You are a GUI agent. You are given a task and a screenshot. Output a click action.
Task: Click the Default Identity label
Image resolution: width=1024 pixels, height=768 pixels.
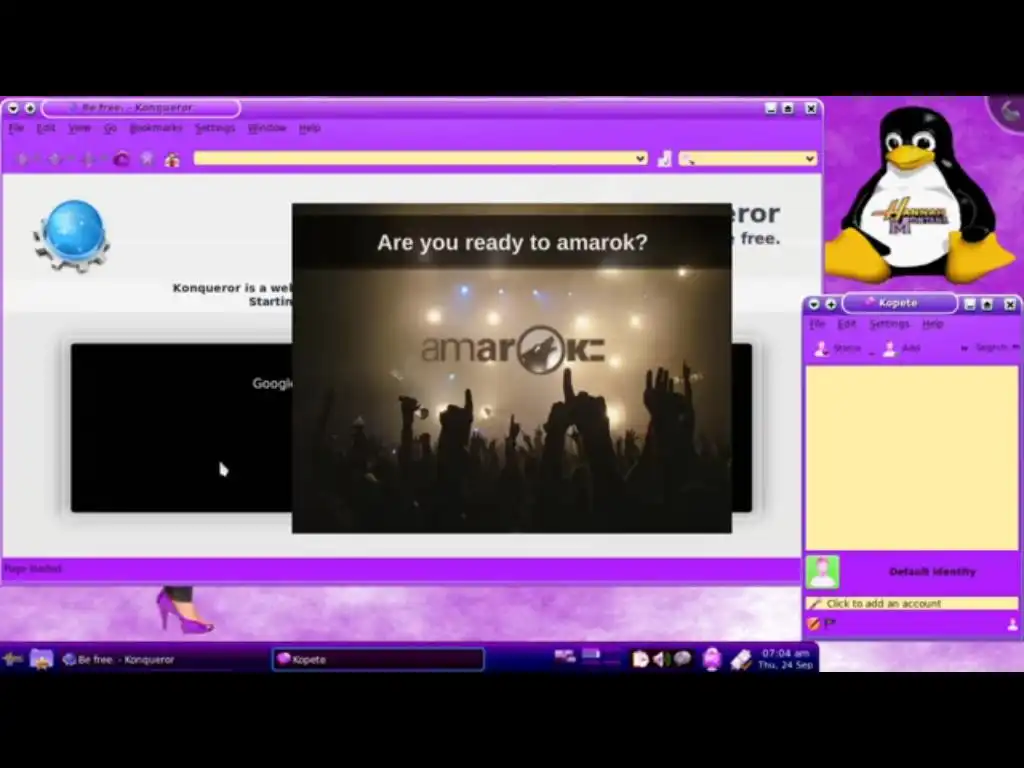(x=932, y=571)
